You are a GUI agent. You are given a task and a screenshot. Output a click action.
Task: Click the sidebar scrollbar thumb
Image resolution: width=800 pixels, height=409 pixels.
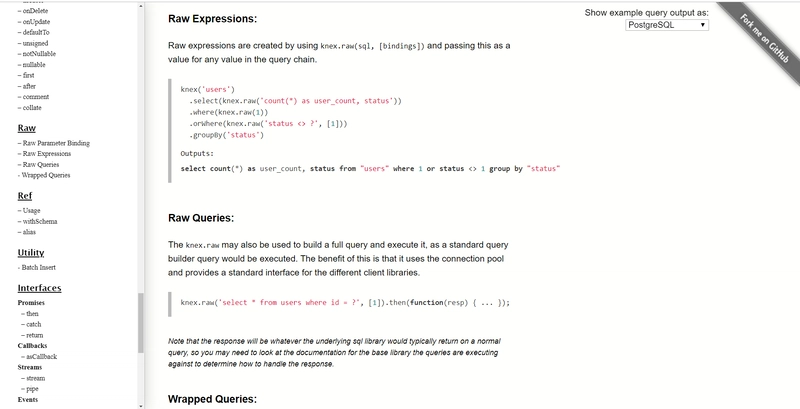tap(141, 323)
